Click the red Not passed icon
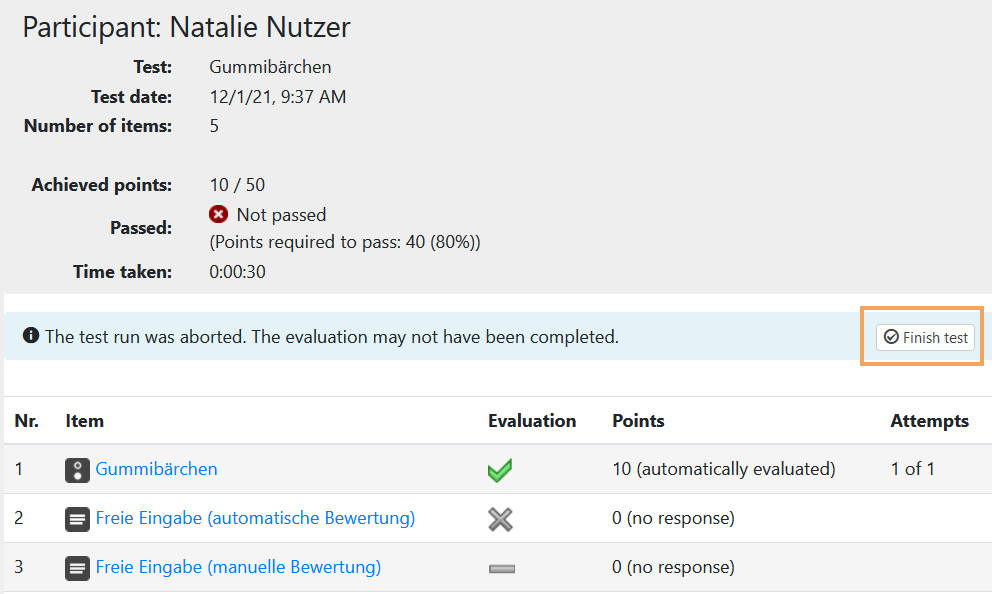The image size is (992, 594). coord(219,215)
